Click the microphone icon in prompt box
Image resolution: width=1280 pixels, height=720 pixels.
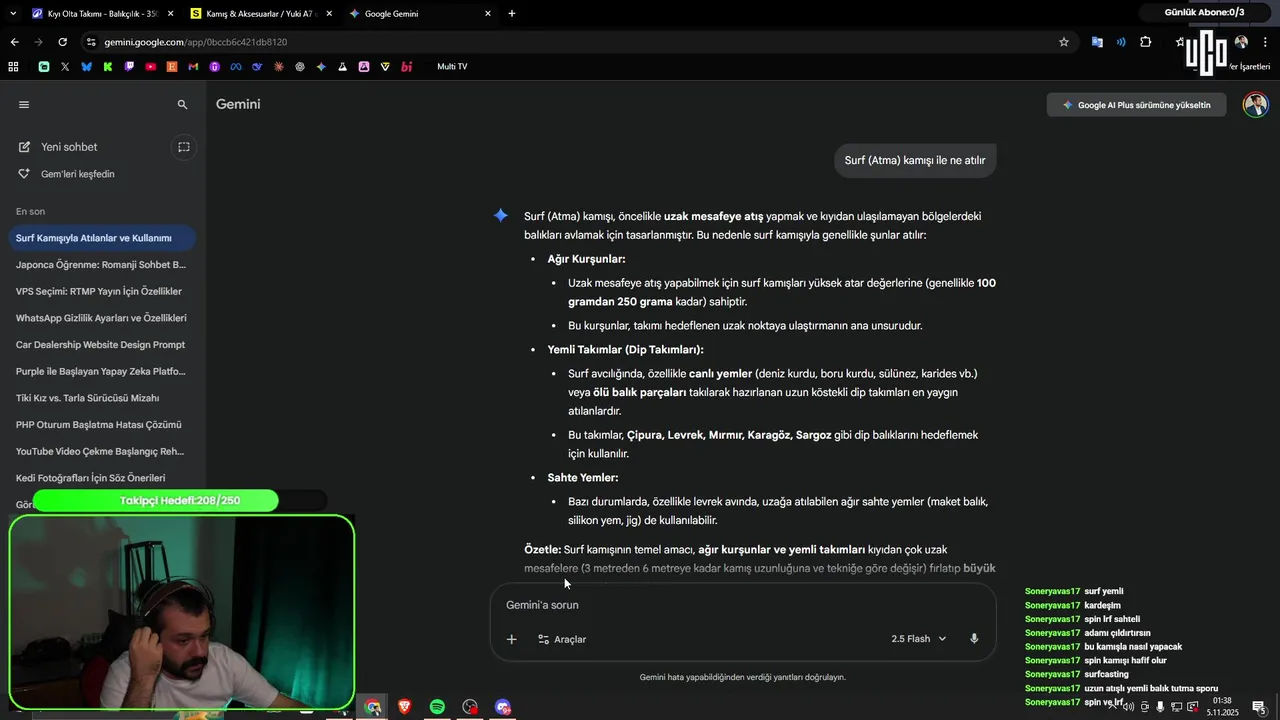click(974, 639)
